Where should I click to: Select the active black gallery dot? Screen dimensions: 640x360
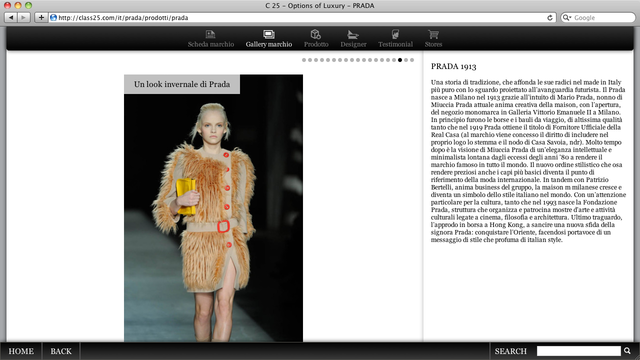400,60
